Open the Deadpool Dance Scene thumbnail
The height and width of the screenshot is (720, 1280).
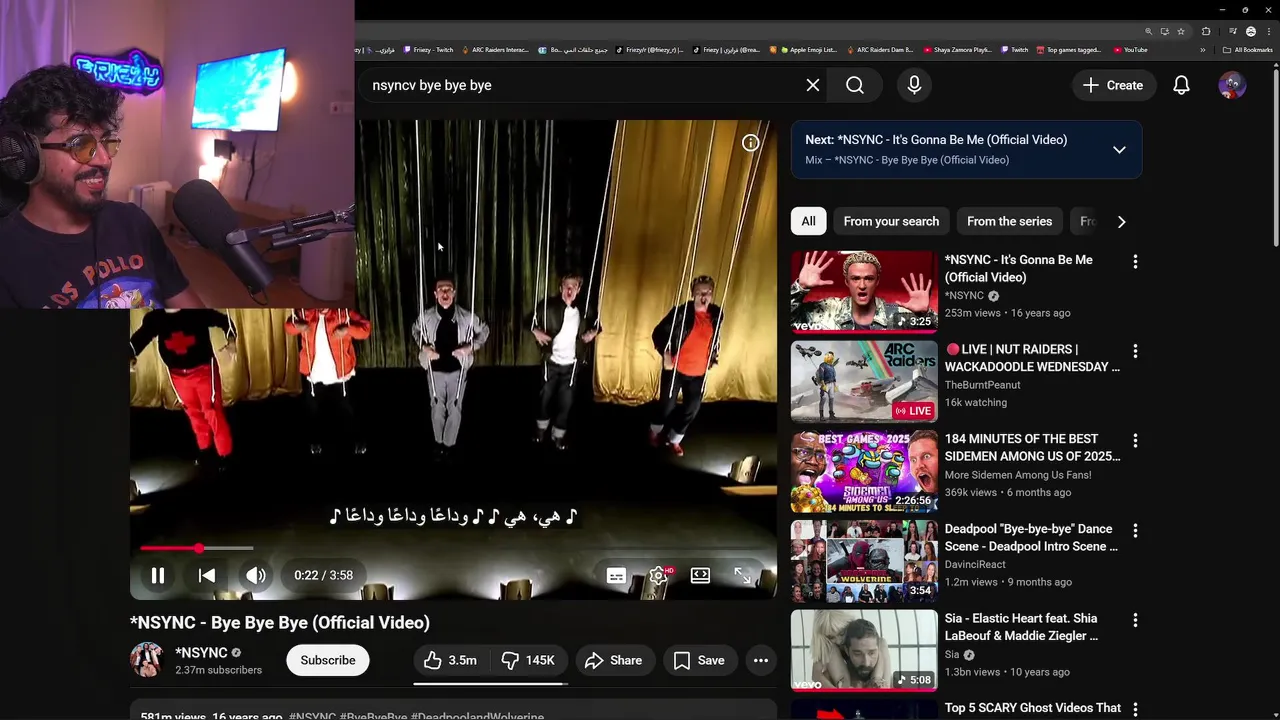click(x=864, y=561)
